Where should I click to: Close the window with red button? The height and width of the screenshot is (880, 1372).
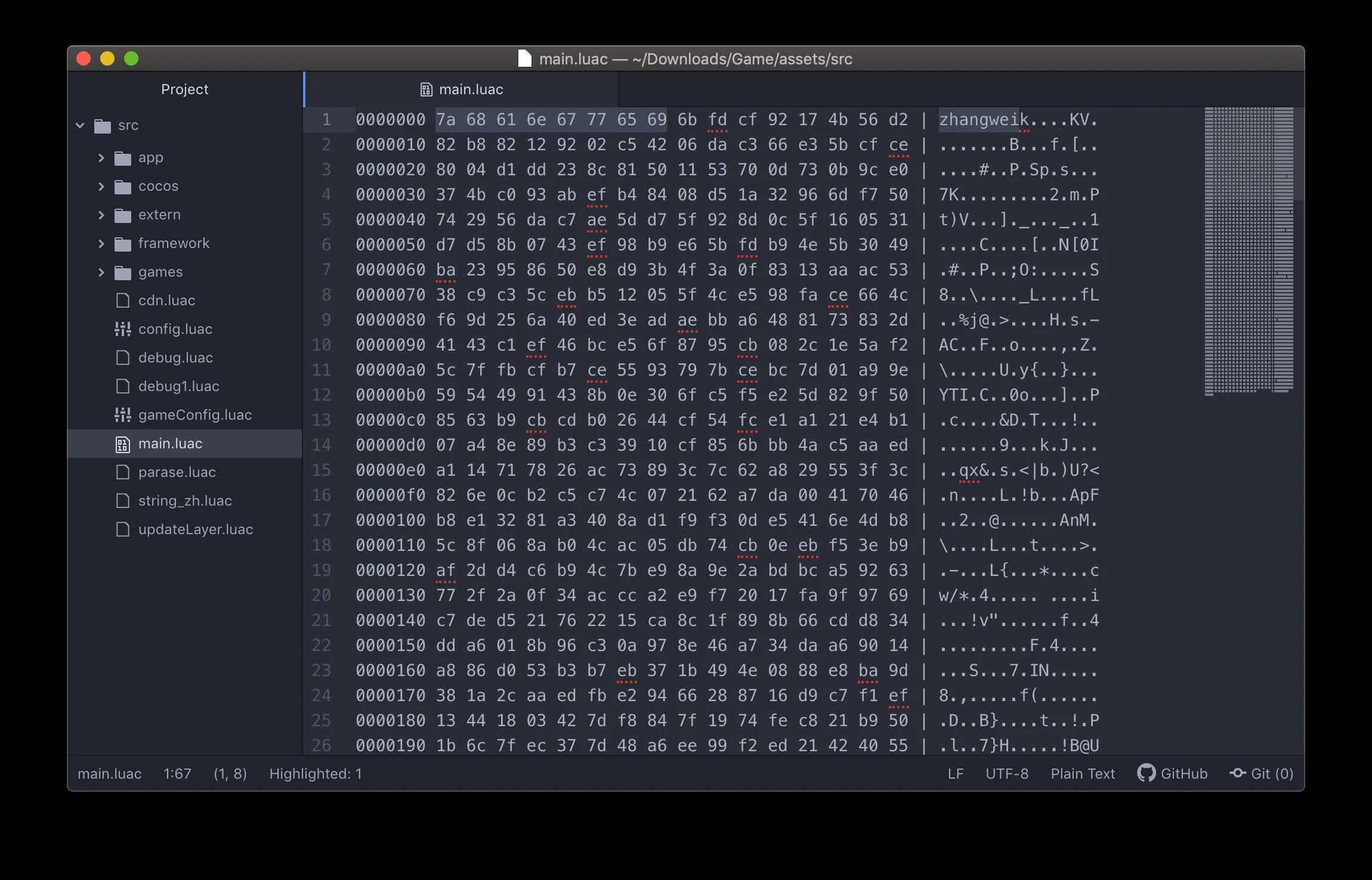(84, 58)
